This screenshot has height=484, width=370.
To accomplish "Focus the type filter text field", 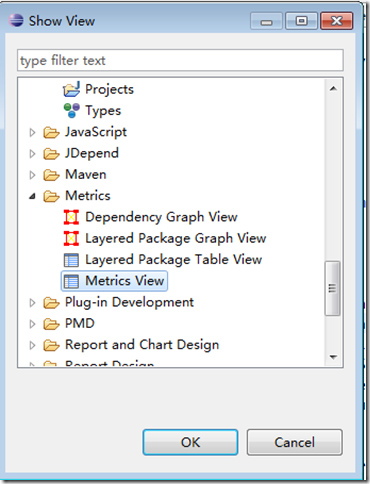I will [x=180, y=60].
